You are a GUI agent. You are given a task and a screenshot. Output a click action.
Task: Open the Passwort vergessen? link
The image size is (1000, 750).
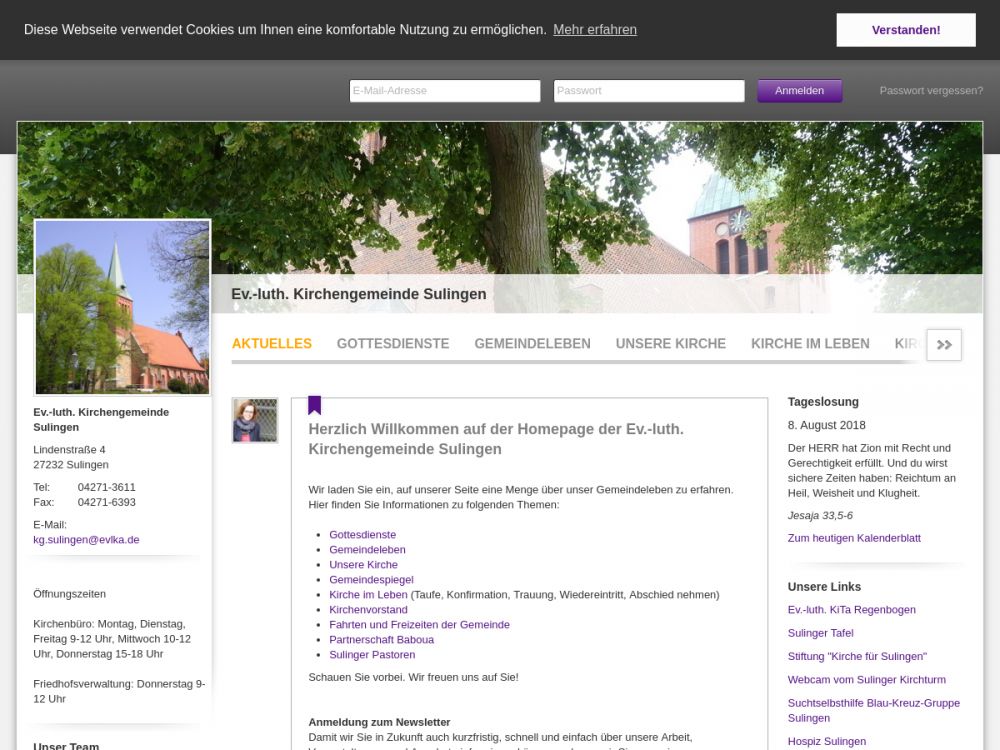931,91
